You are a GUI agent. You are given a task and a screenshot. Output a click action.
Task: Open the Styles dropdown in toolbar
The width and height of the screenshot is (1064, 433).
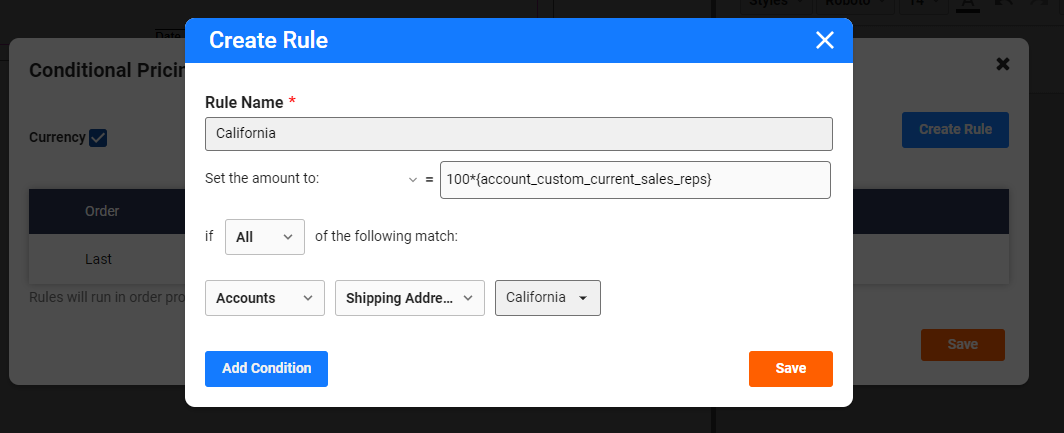[776, 4]
